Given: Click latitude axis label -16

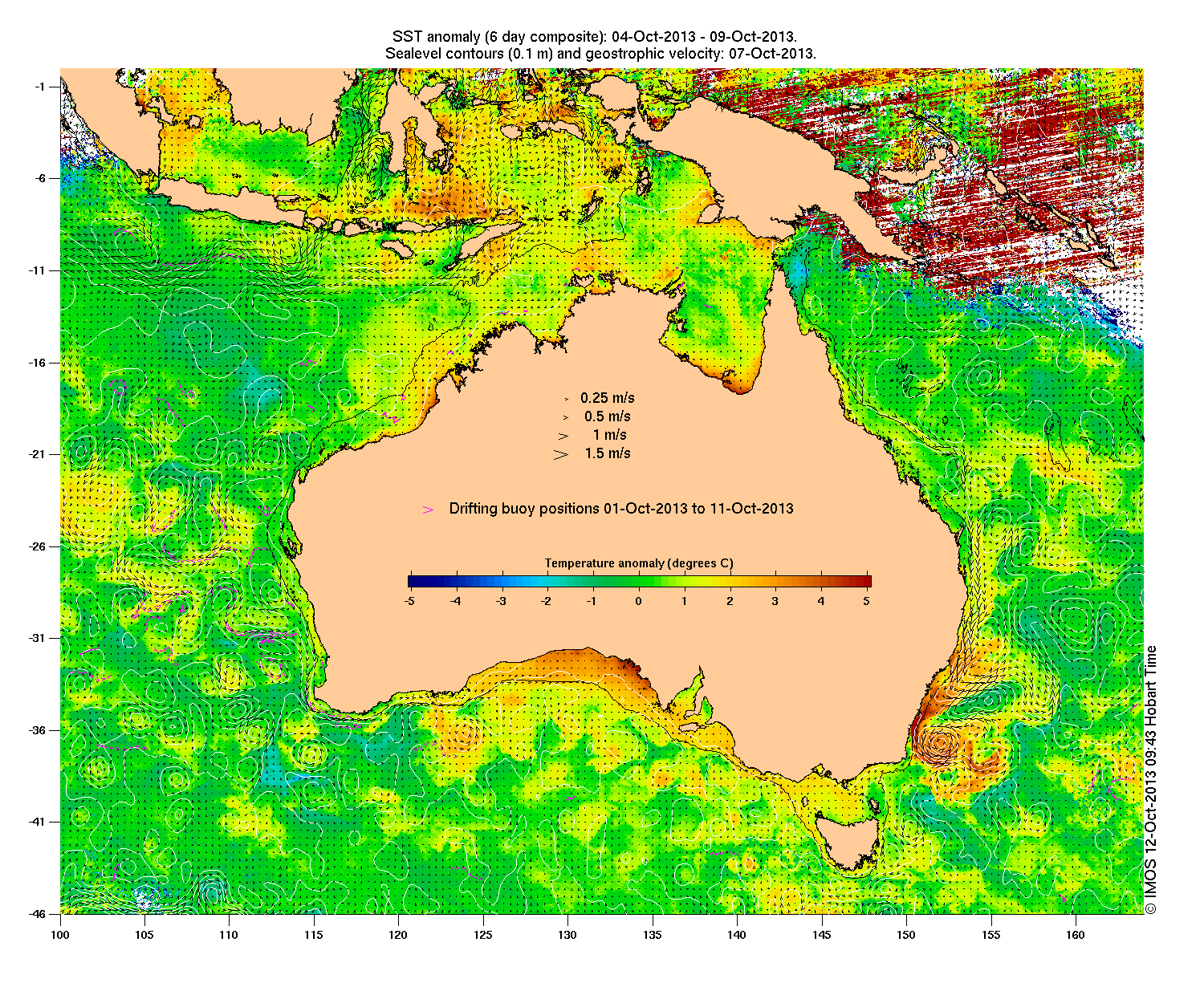Looking at the screenshot, I should pos(39,363).
